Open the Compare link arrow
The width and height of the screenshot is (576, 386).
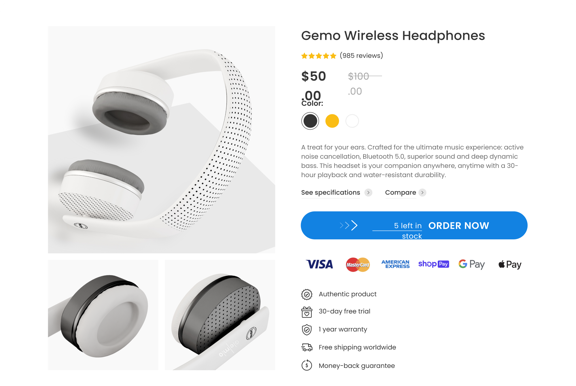click(x=422, y=192)
